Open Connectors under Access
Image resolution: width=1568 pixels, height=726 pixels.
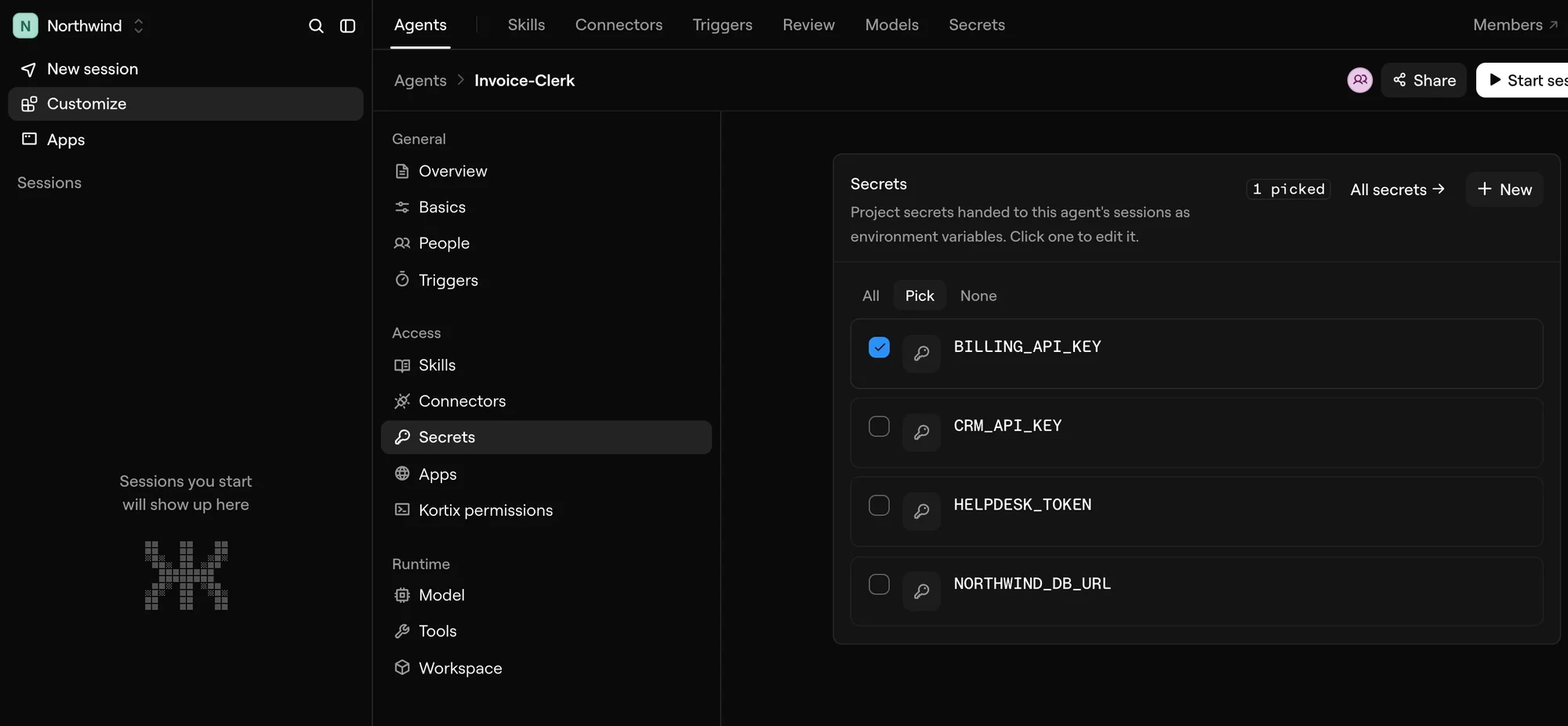pos(546,401)
